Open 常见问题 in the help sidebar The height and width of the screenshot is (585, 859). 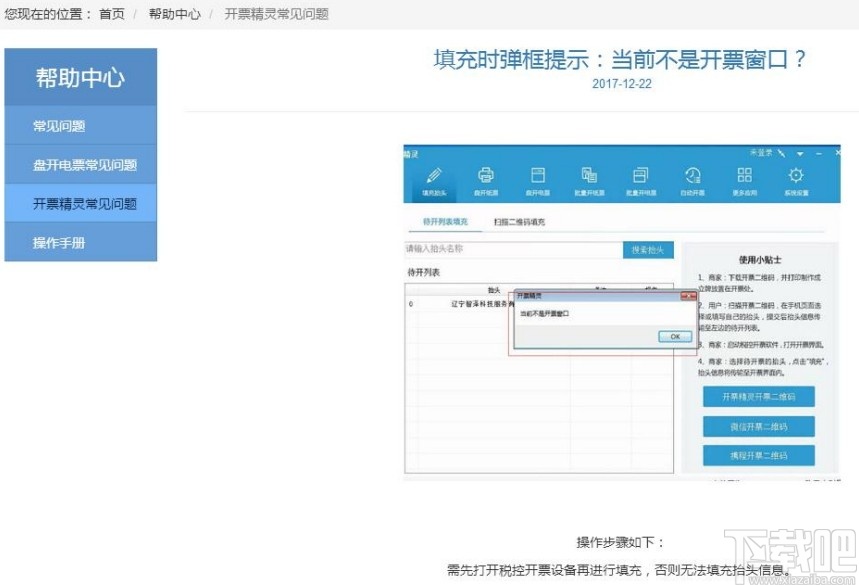(81, 126)
